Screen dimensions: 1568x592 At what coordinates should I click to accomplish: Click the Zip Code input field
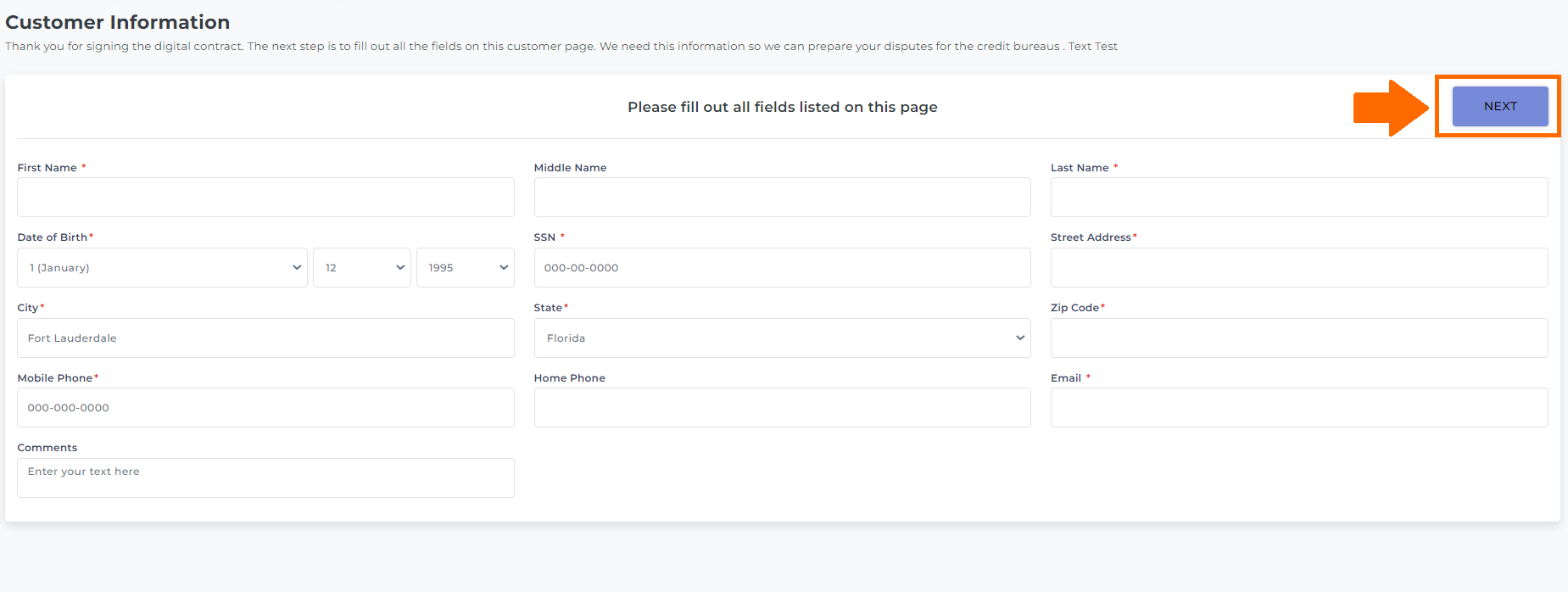coord(1298,338)
